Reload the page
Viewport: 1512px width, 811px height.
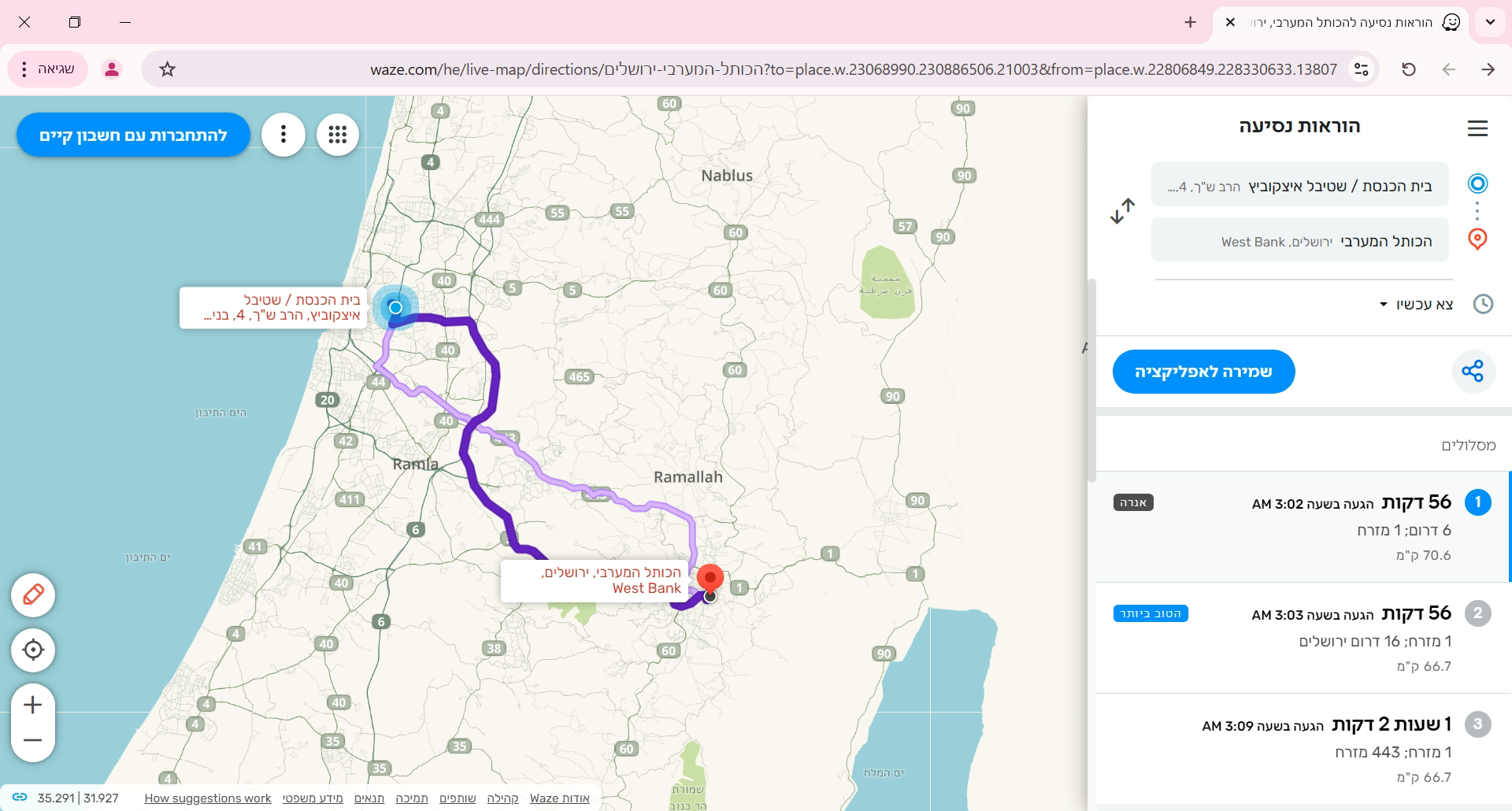[1409, 69]
